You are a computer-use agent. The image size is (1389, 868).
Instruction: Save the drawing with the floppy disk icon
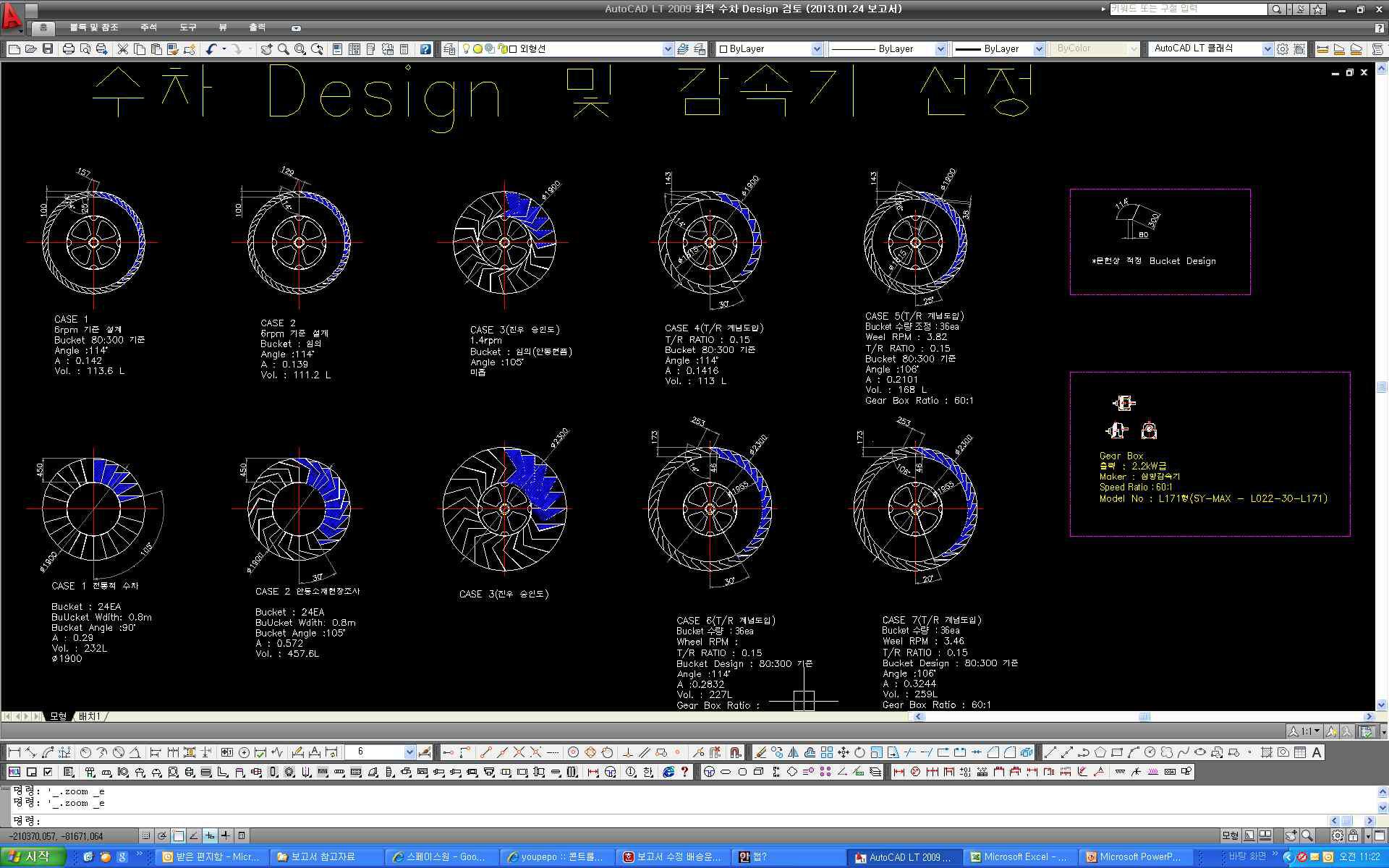48,49
